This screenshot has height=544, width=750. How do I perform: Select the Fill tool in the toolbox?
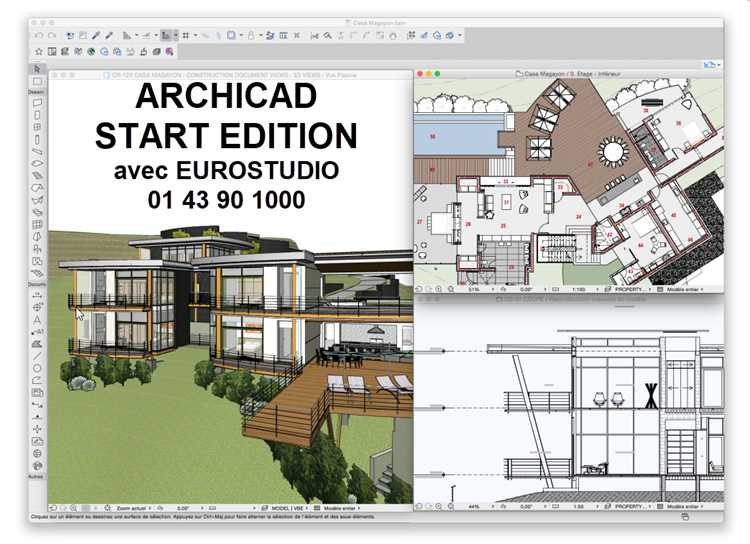point(37,344)
